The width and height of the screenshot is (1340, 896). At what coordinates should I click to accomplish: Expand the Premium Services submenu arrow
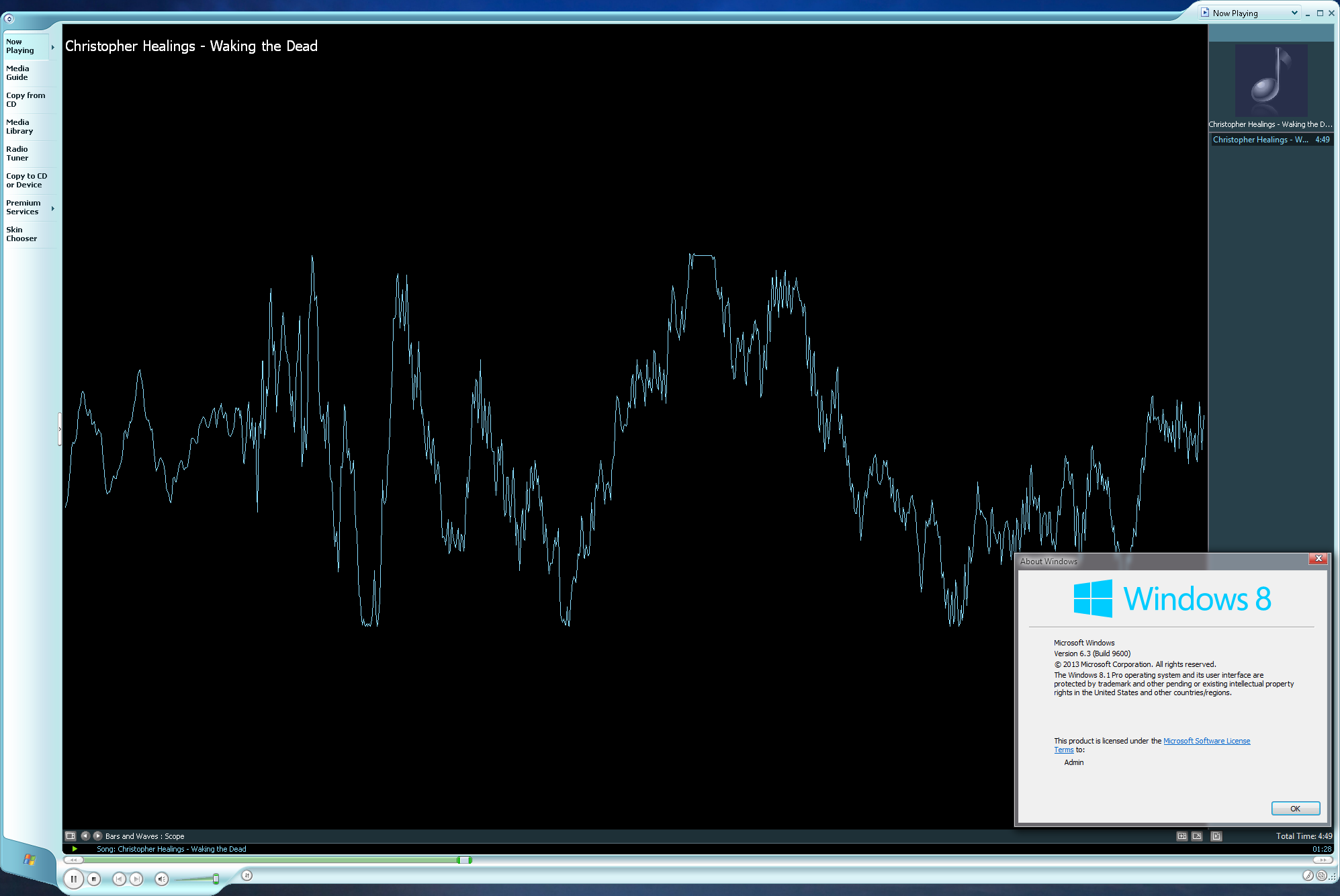coord(52,208)
